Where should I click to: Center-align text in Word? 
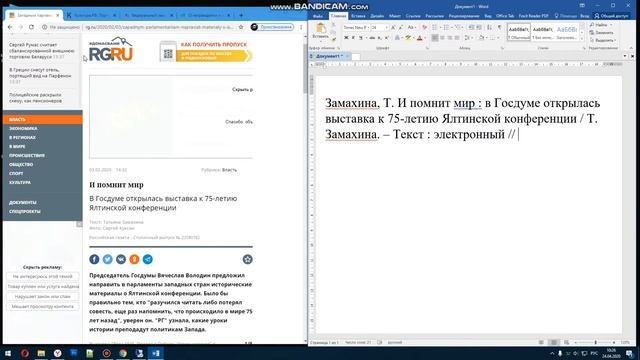[442, 38]
